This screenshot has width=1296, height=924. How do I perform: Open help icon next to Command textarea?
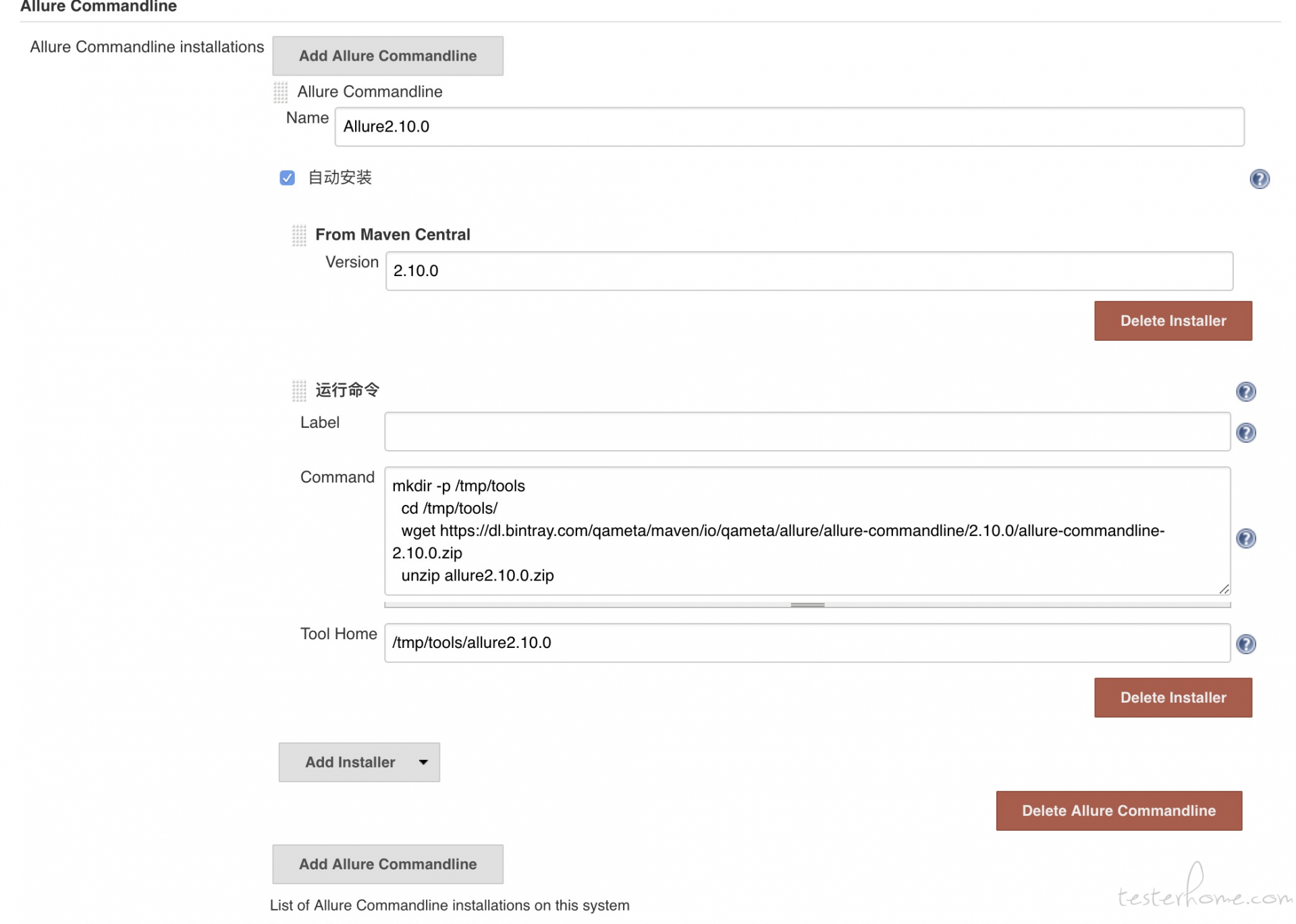coord(1245,539)
